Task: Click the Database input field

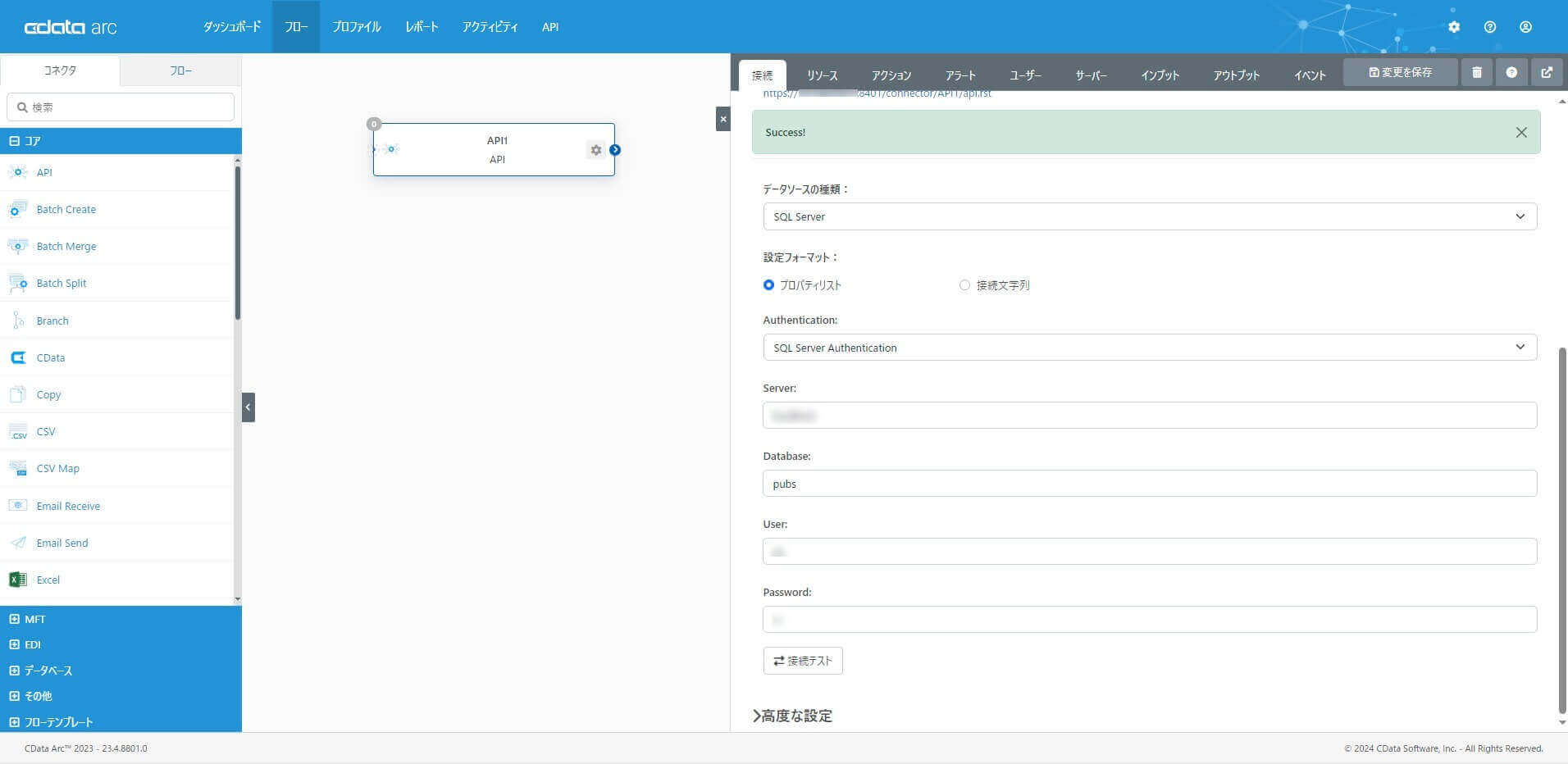Action: [1150, 484]
